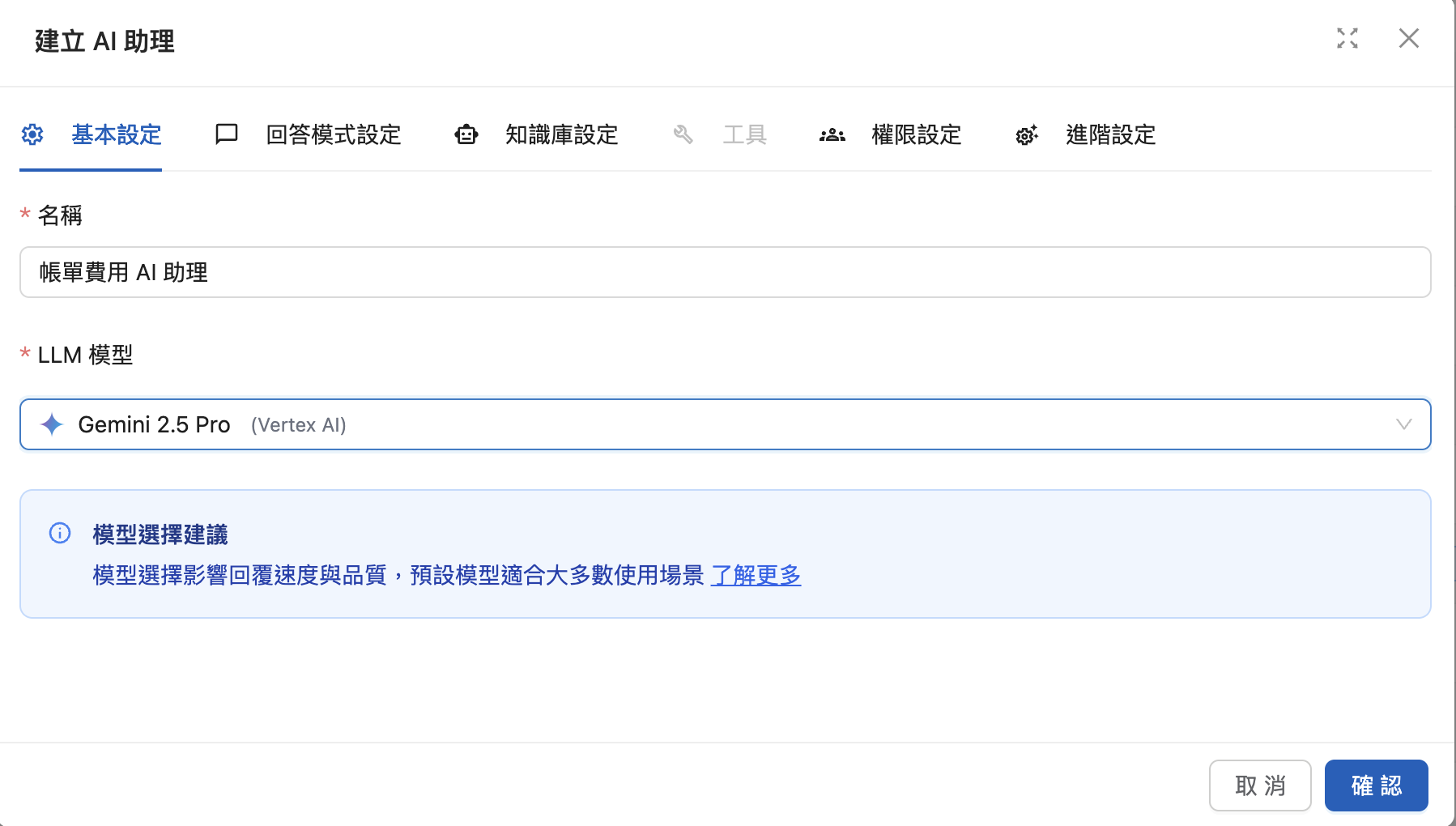Click the sparkle gear icon for 進階設定
Viewport: 1456px width, 826px height.
coord(1027,134)
